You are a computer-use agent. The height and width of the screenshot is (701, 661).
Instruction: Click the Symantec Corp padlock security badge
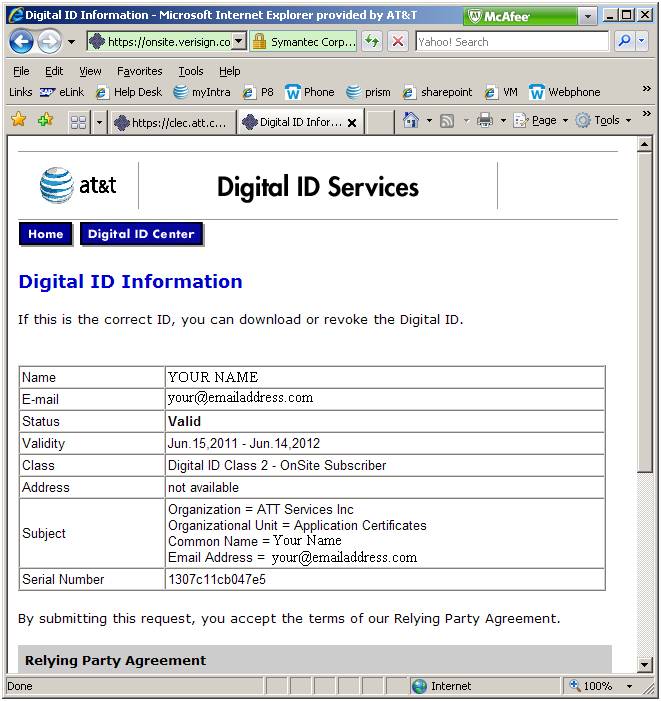pos(303,42)
